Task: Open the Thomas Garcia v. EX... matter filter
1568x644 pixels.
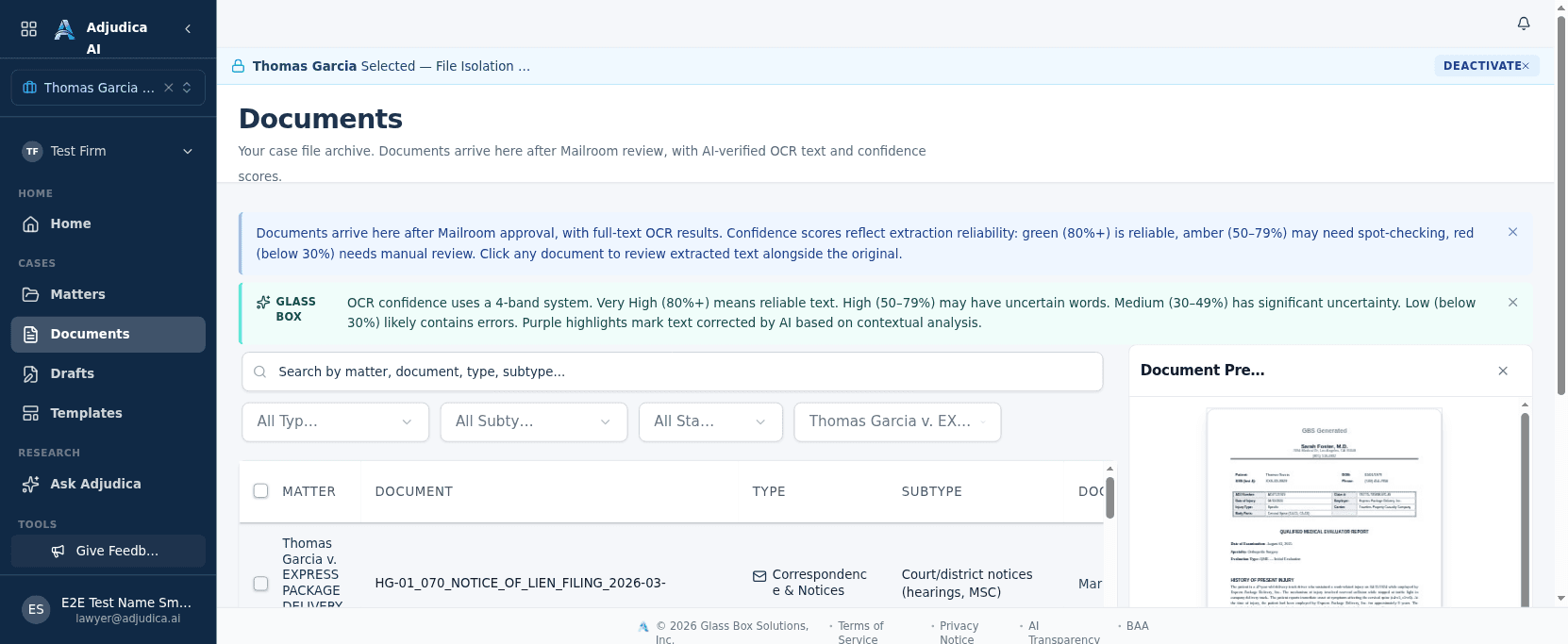Action: pyautogui.click(x=897, y=421)
